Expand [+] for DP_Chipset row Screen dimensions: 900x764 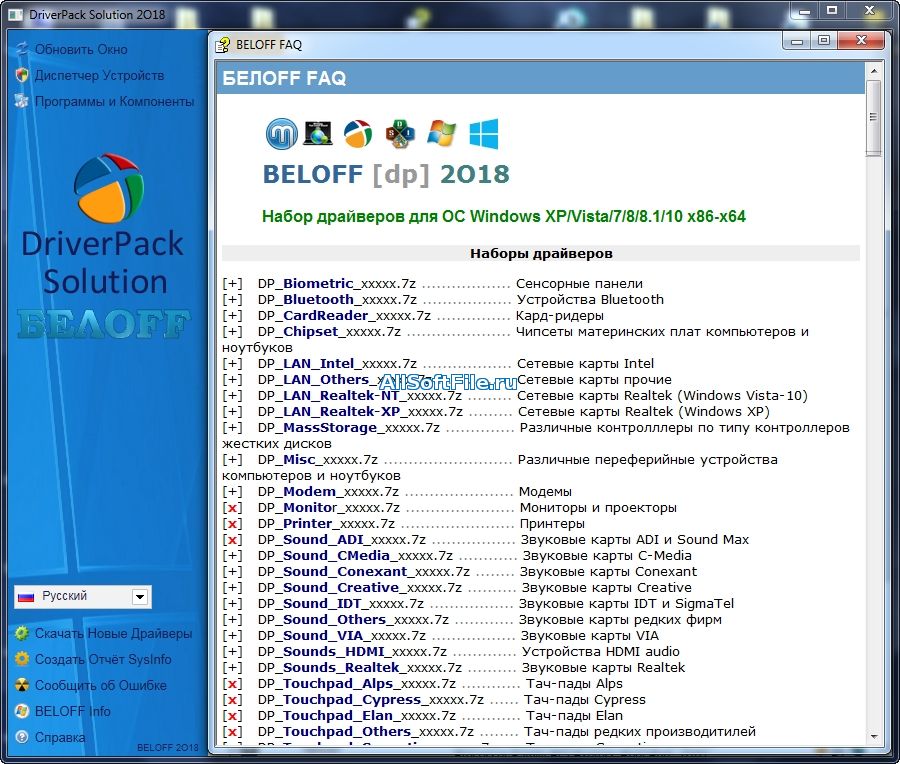232,332
